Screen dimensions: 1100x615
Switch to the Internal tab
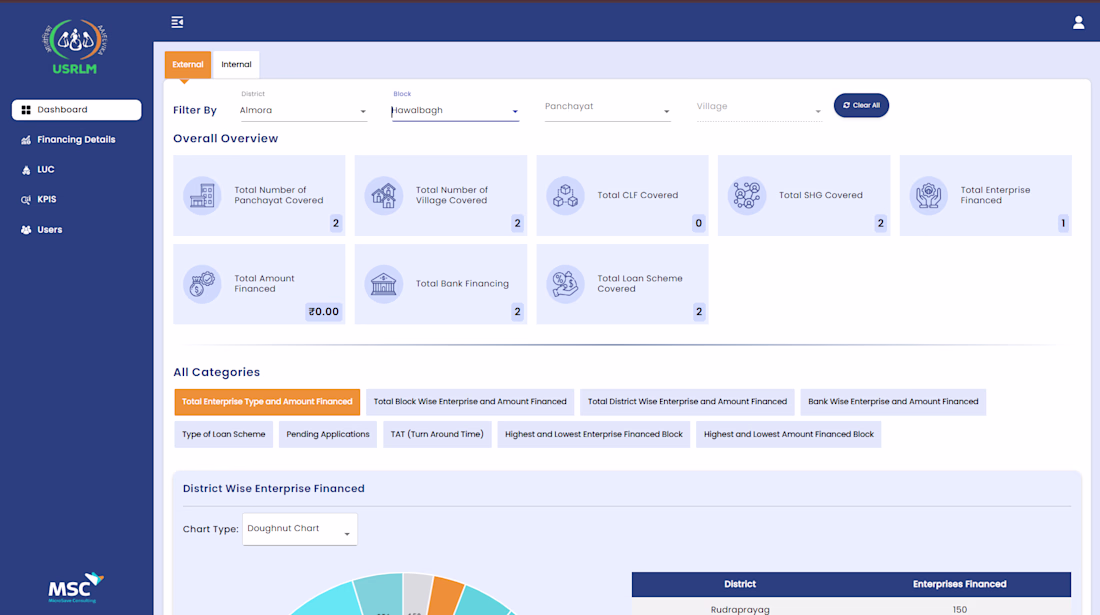236,65
